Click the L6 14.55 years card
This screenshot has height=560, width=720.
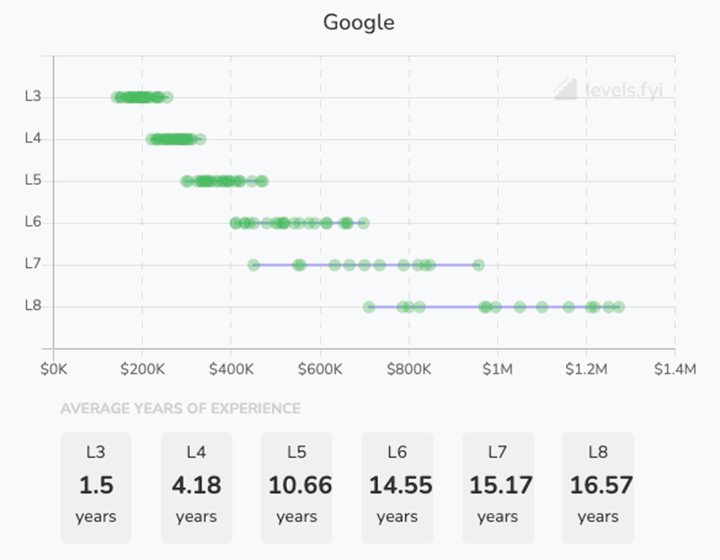397,487
